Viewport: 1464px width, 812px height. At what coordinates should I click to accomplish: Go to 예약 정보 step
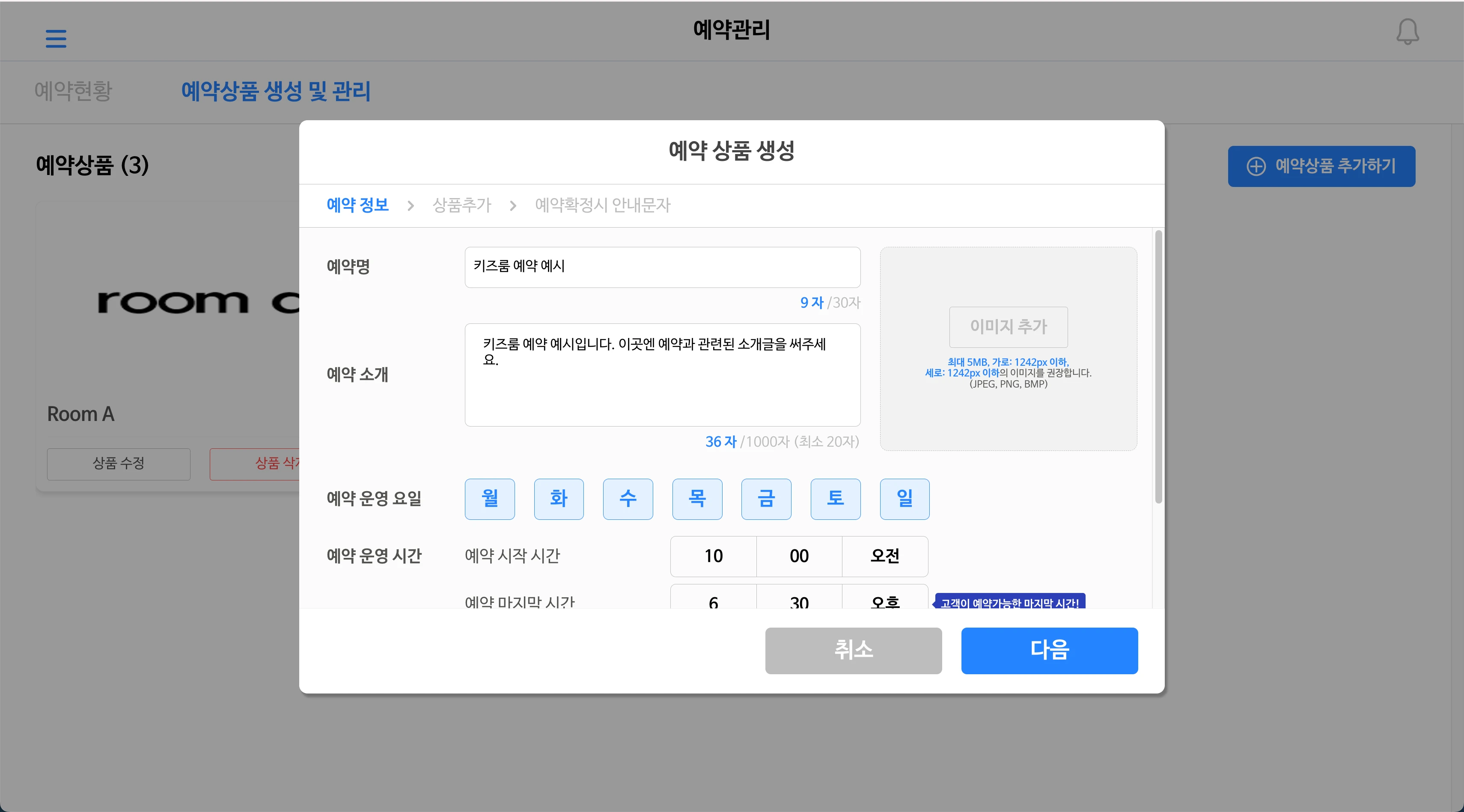click(x=357, y=205)
